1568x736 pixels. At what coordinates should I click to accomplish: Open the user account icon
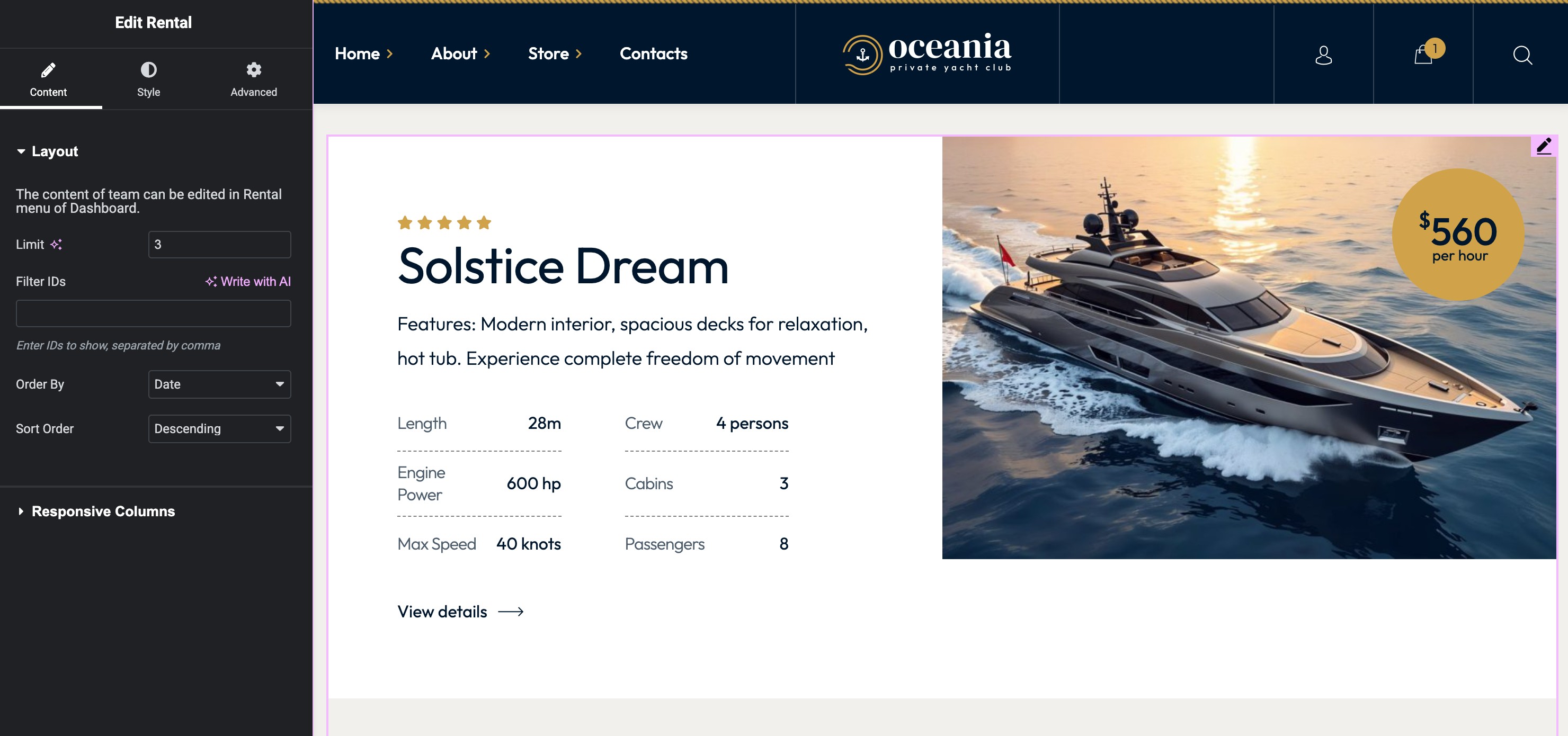pos(1323,55)
